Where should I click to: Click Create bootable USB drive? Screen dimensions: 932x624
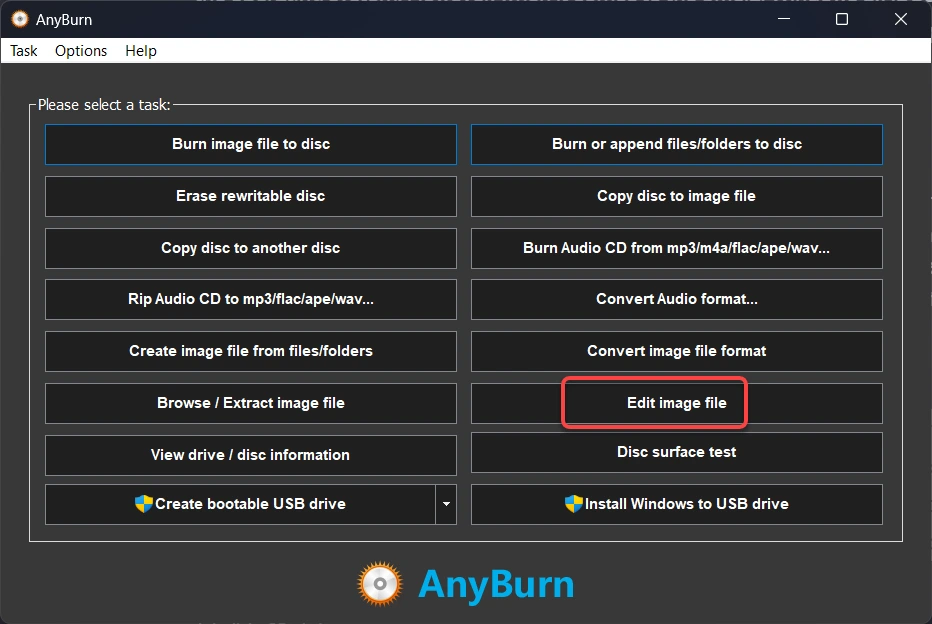[240, 505]
